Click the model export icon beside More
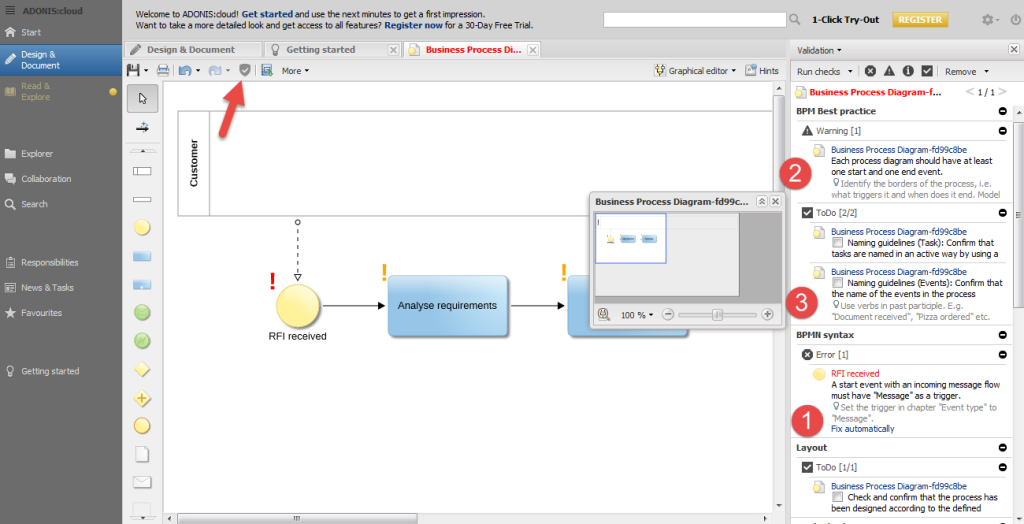 click(267, 71)
